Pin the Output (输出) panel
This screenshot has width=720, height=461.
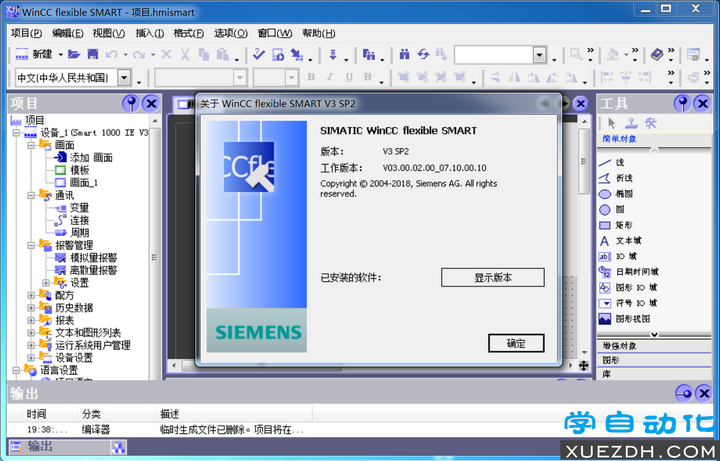[684, 393]
